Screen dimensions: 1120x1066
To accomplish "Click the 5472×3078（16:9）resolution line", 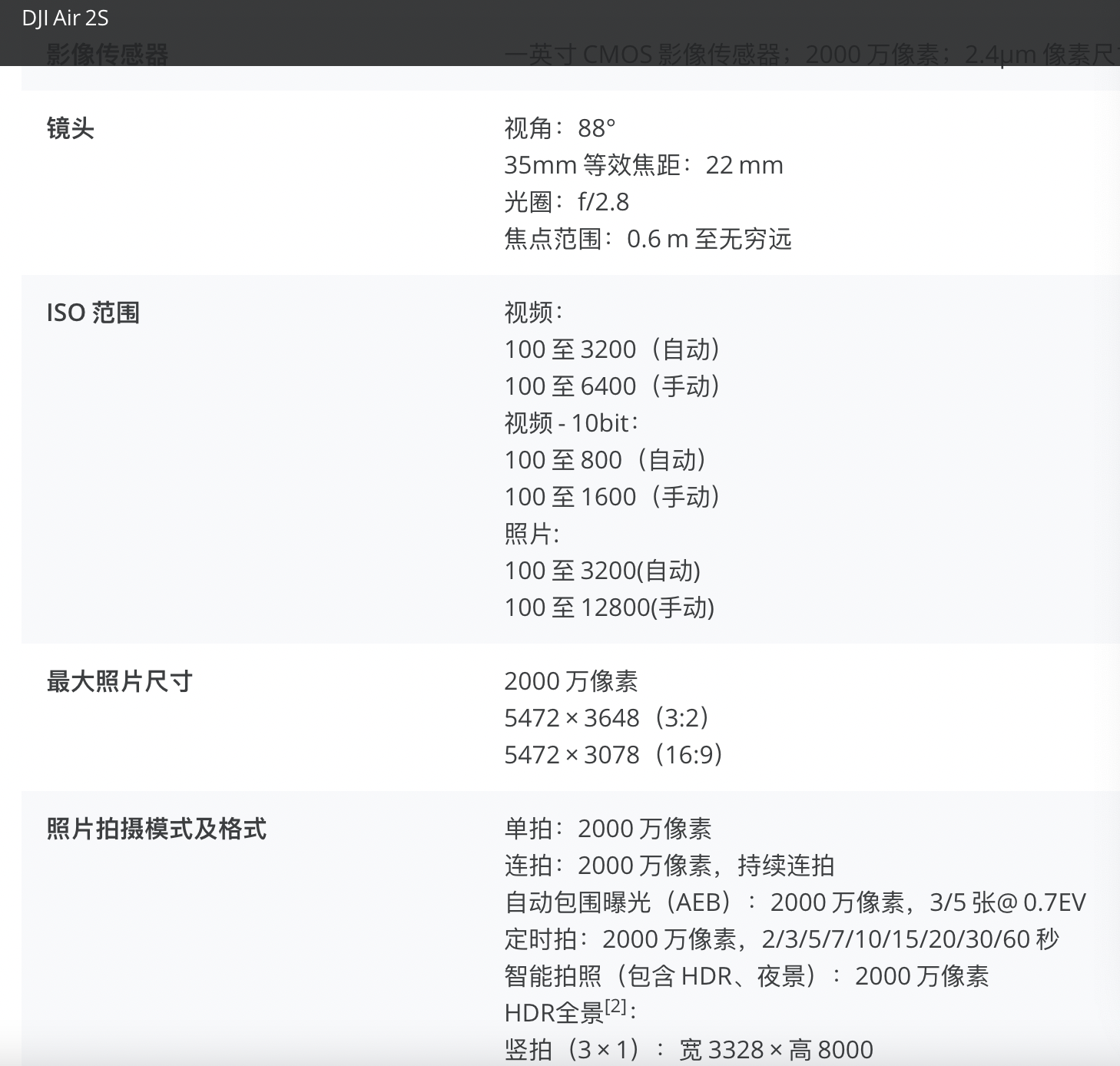I will point(614,755).
